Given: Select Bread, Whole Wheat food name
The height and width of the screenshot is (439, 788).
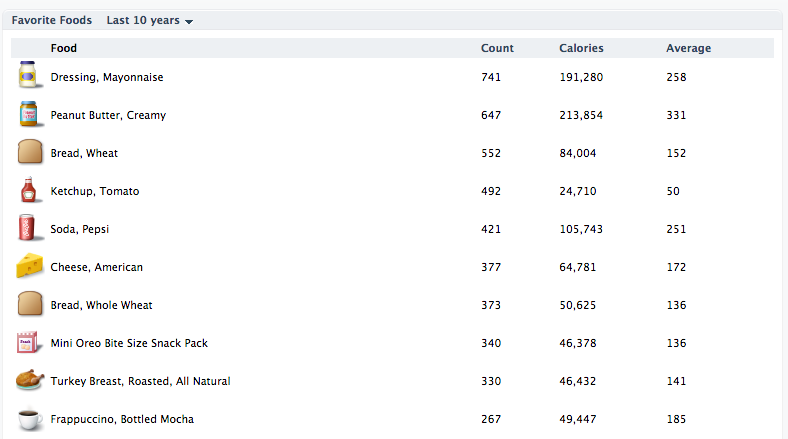Looking at the screenshot, I should (101, 305).
